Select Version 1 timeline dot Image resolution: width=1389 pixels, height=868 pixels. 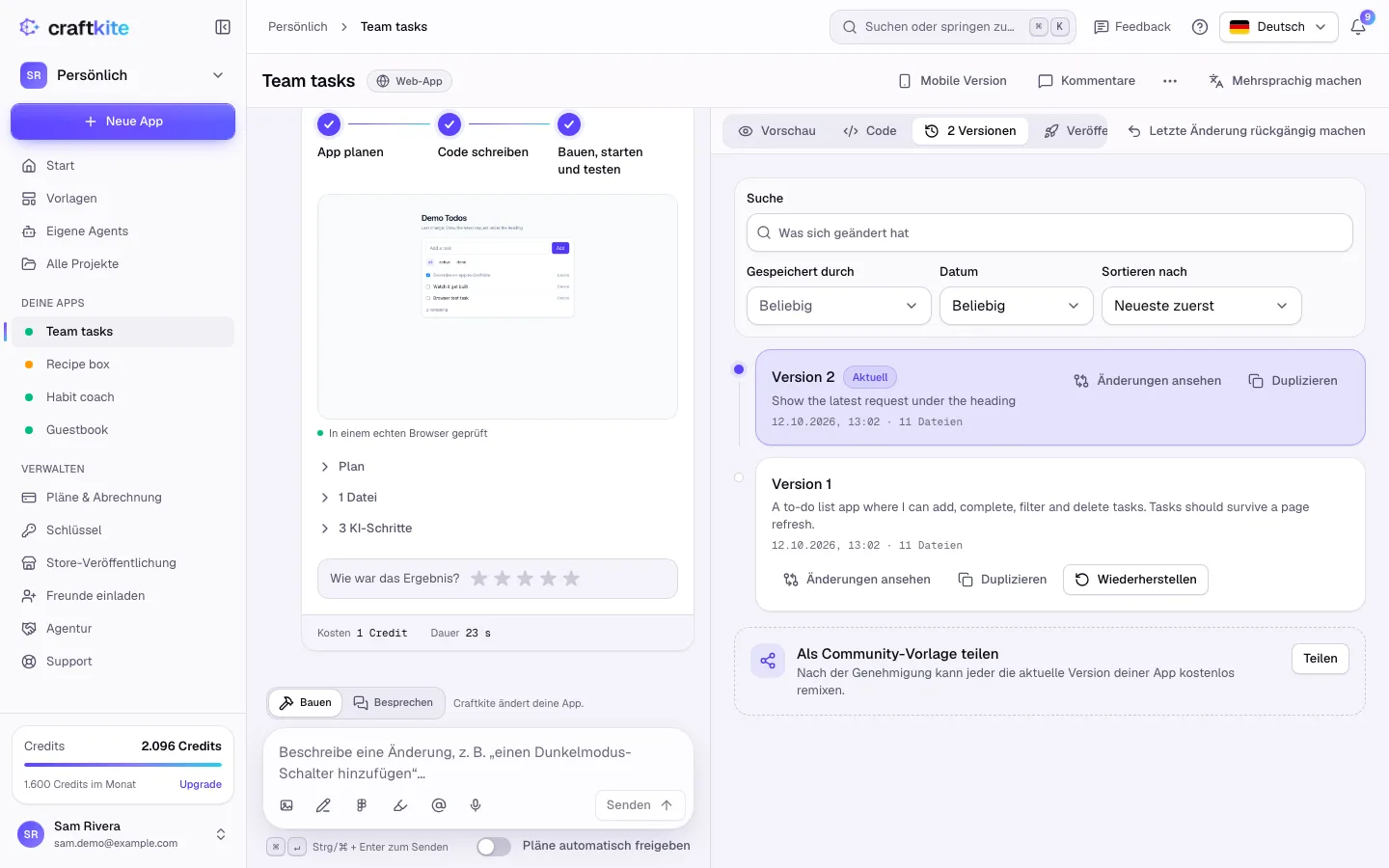739,477
